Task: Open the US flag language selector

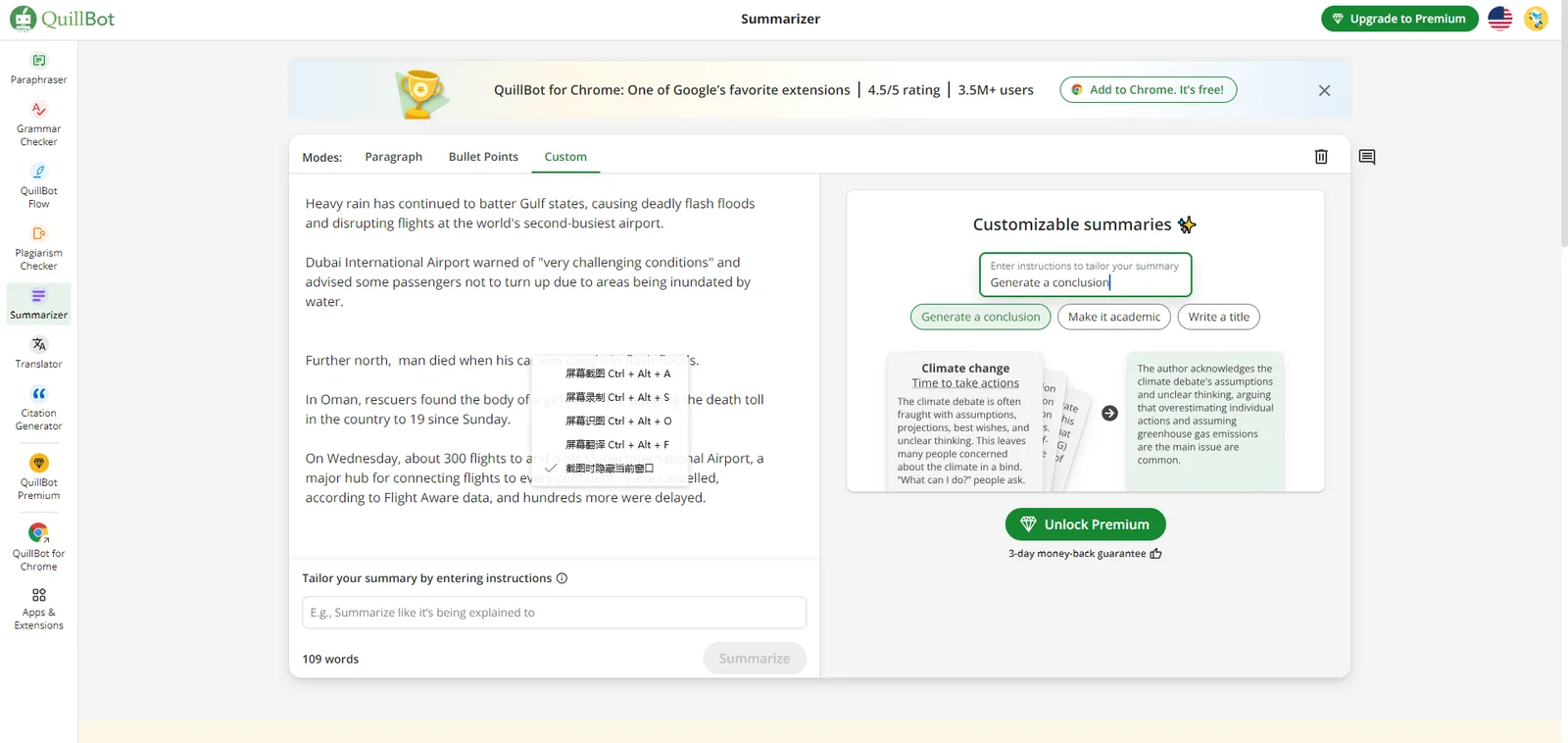Action: coord(1499,19)
